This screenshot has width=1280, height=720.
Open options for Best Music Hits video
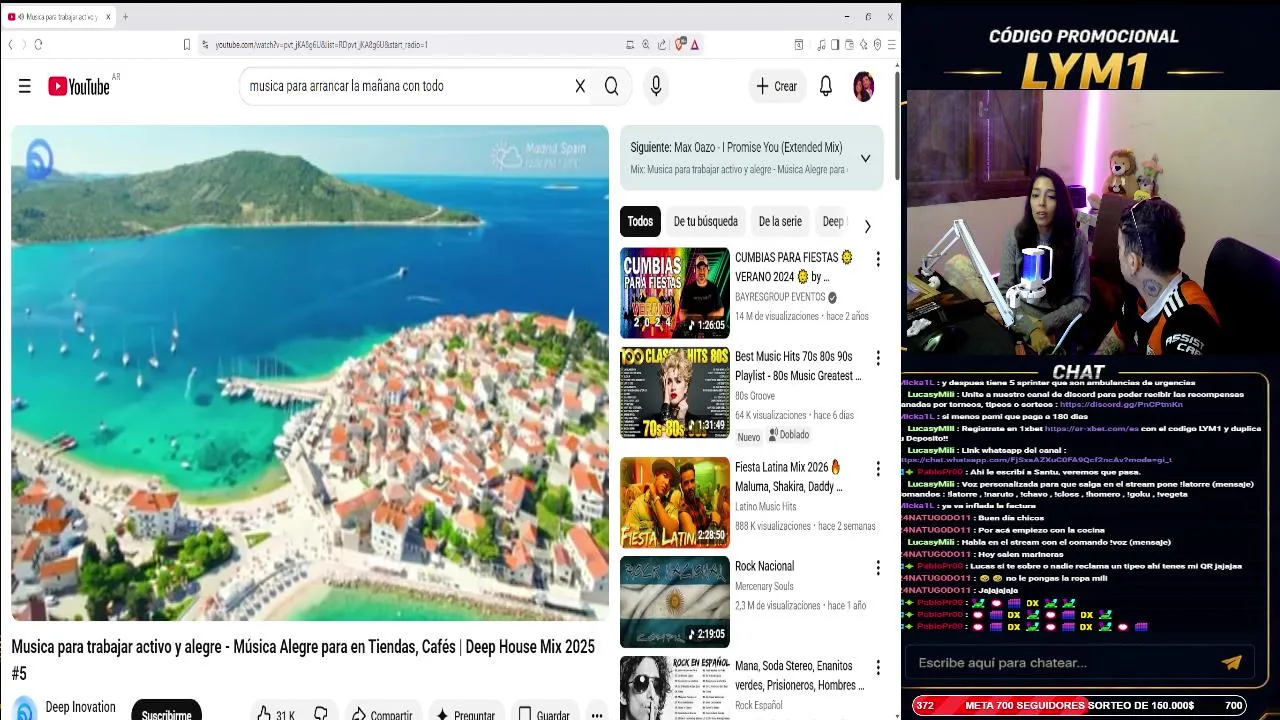pyautogui.click(x=878, y=358)
